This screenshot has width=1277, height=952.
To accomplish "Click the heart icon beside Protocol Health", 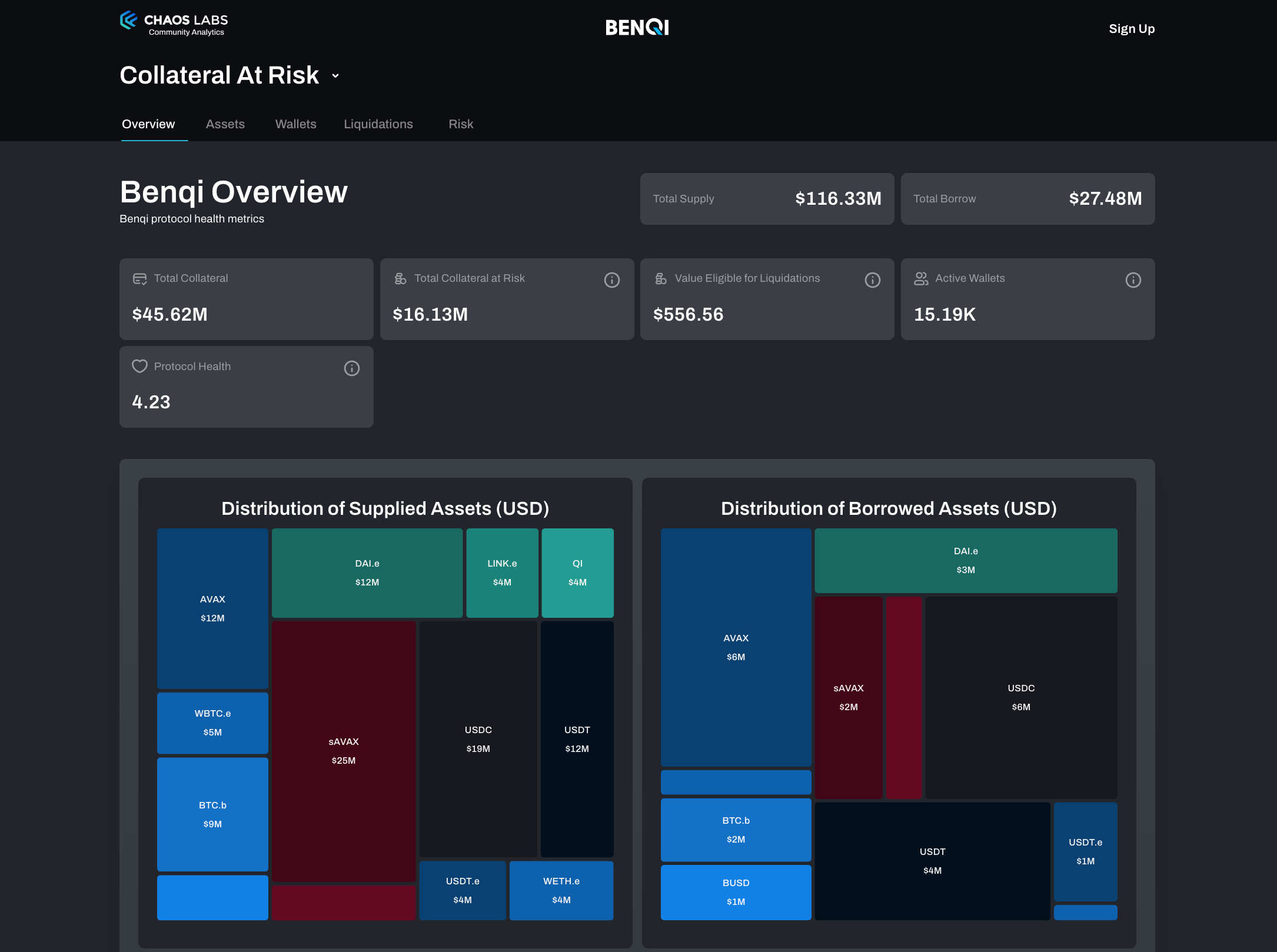I will pos(139,367).
